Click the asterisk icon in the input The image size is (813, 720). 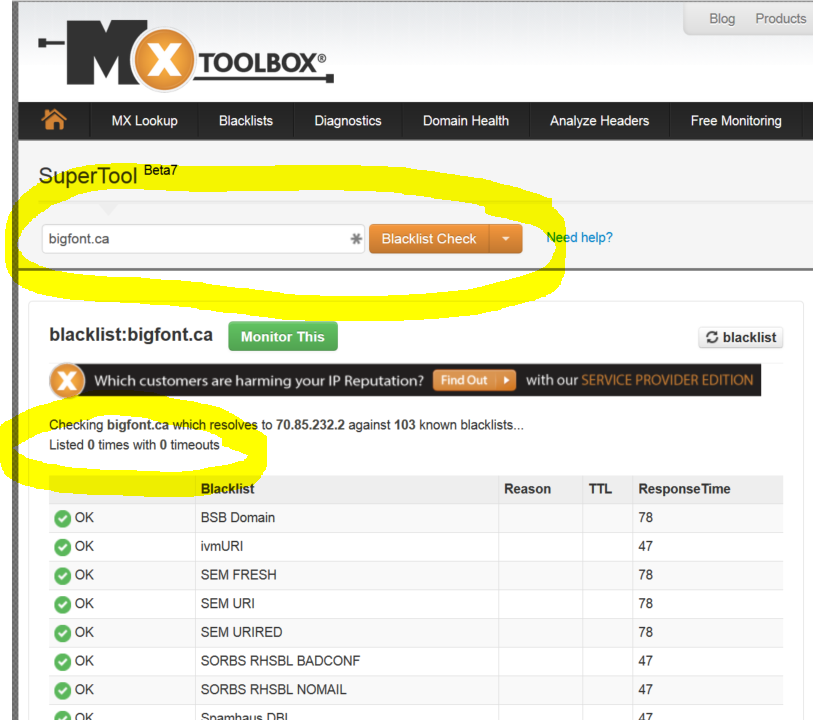pos(356,239)
